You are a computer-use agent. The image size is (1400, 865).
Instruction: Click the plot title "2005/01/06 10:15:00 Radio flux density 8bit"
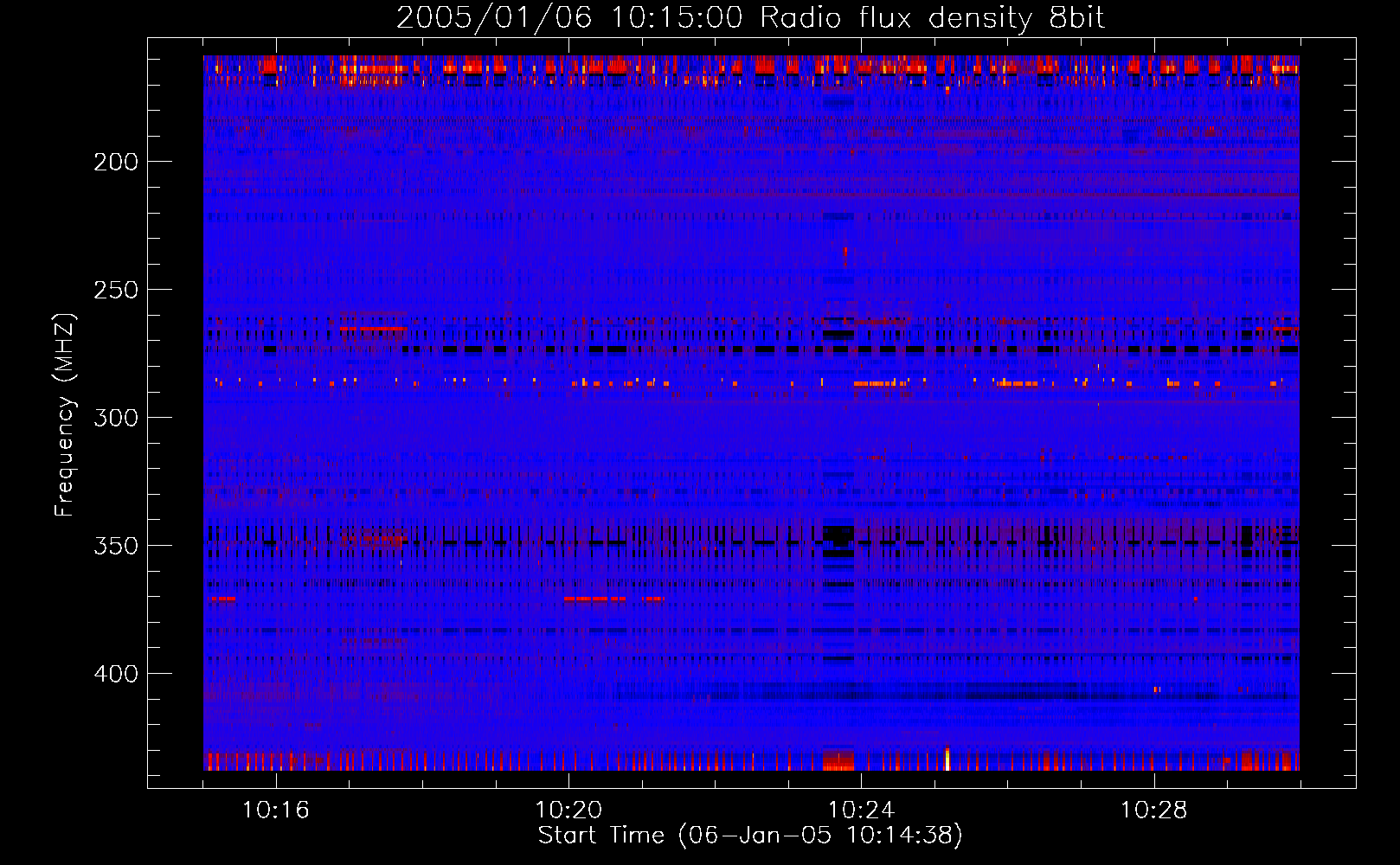[x=750, y=18]
